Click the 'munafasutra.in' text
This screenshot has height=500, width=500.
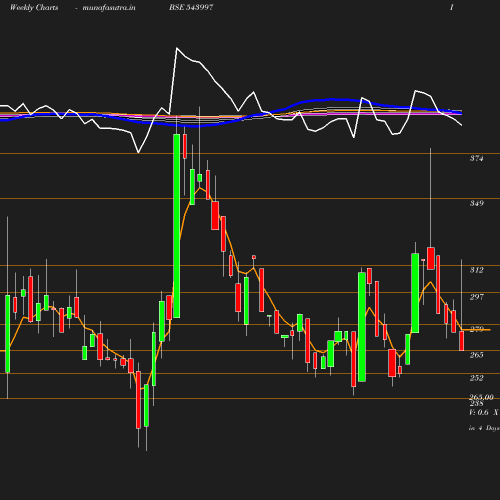[x=109, y=8]
